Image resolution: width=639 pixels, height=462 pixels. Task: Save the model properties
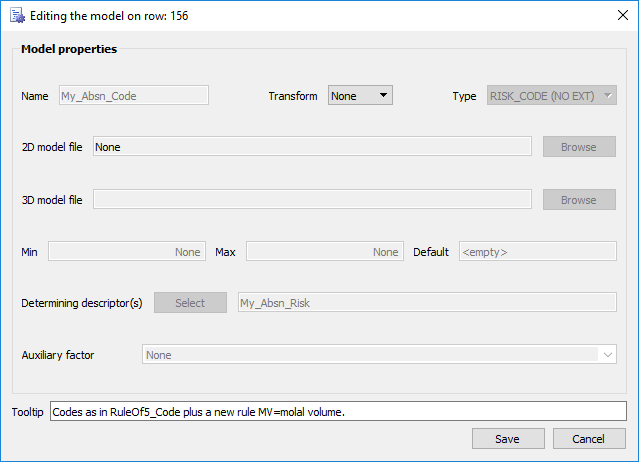click(x=508, y=438)
